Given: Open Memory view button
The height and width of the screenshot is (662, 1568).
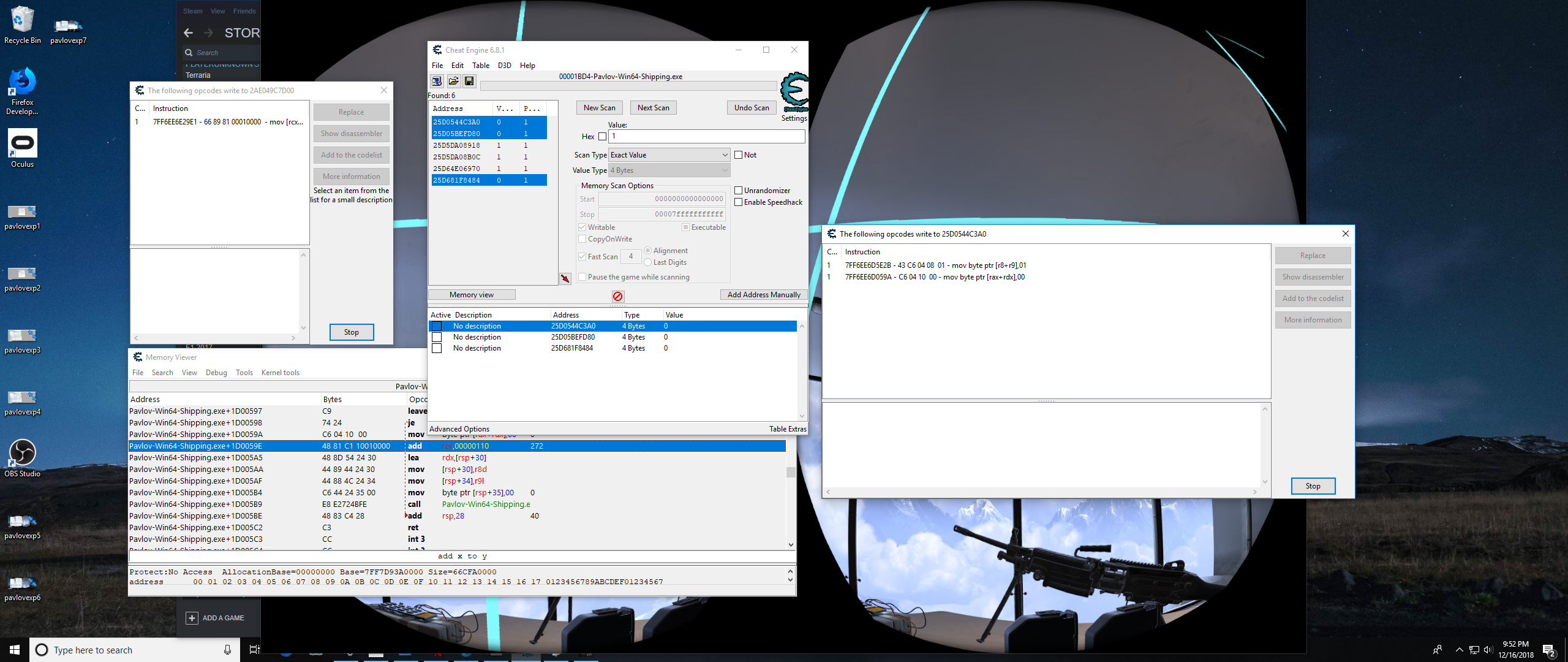Looking at the screenshot, I should pyautogui.click(x=472, y=295).
